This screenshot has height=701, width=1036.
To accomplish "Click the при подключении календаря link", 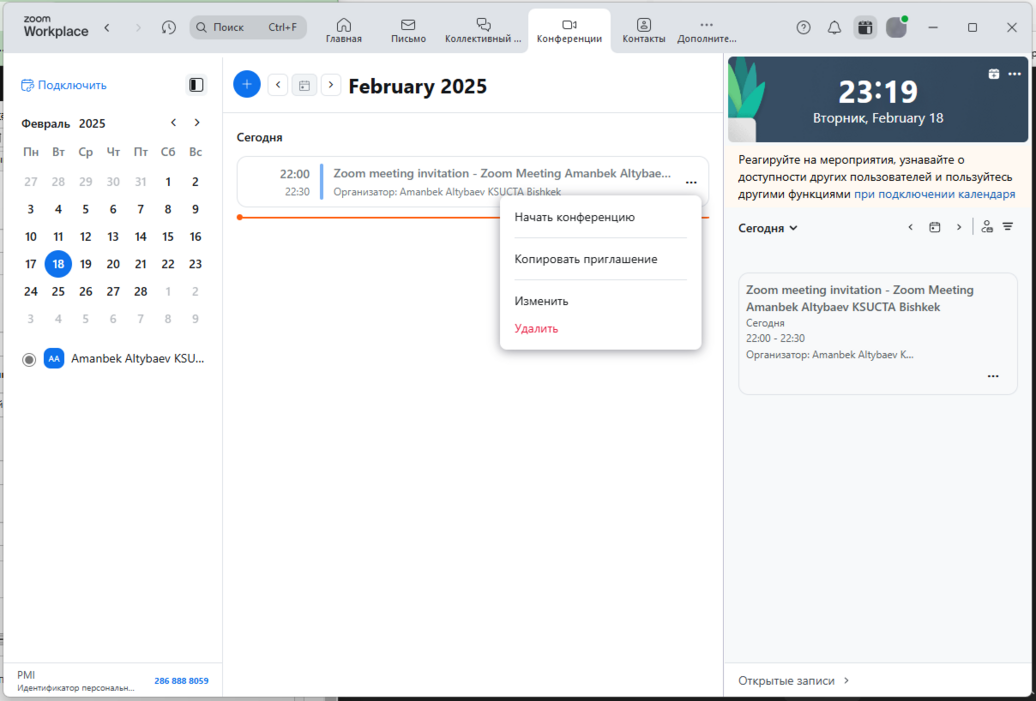I will tap(934, 194).
